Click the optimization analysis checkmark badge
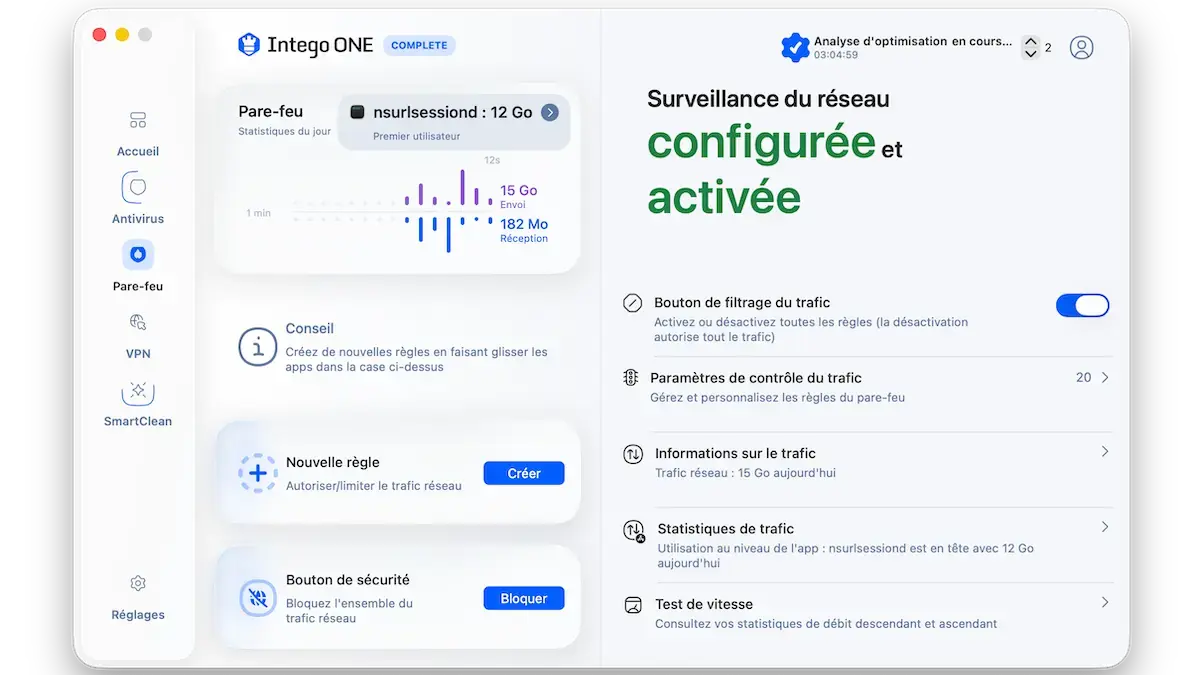This screenshot has height=675, width=1200. [x=795, y=47]
